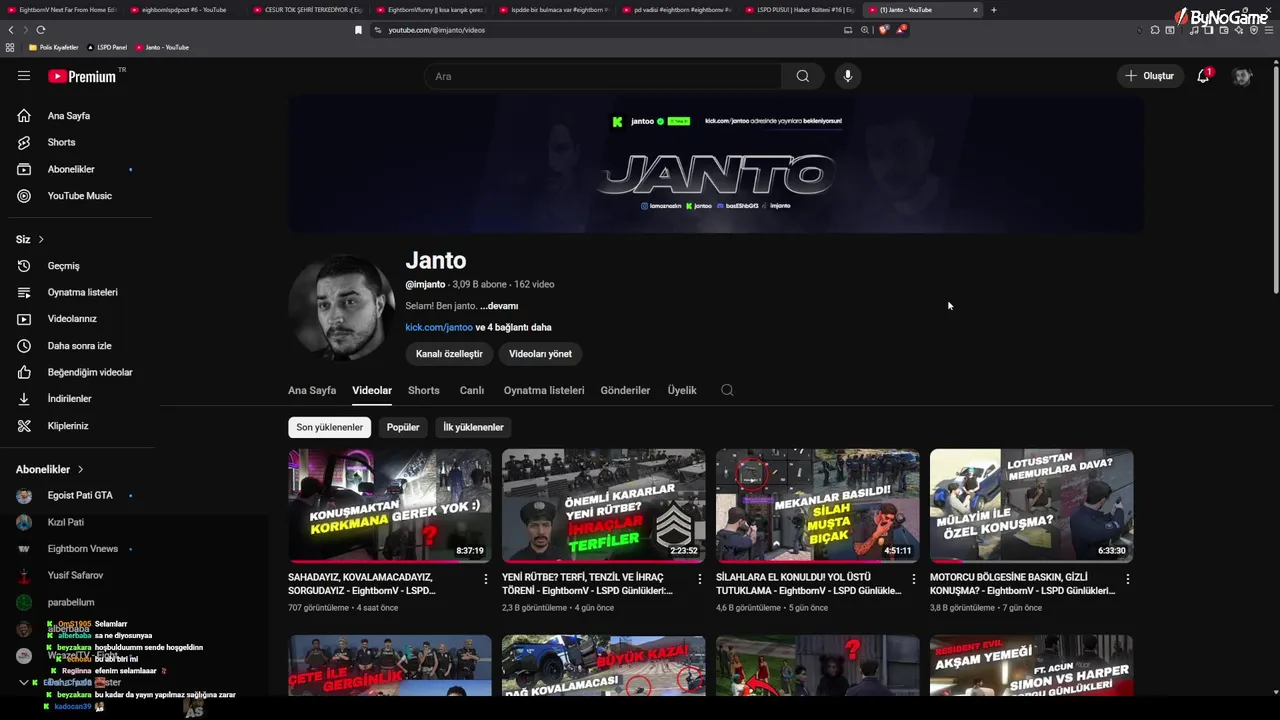Viewport: 1280px width, 720px height.
Task: Filter by Son yüklenenler chip
Action: (329, 427)
